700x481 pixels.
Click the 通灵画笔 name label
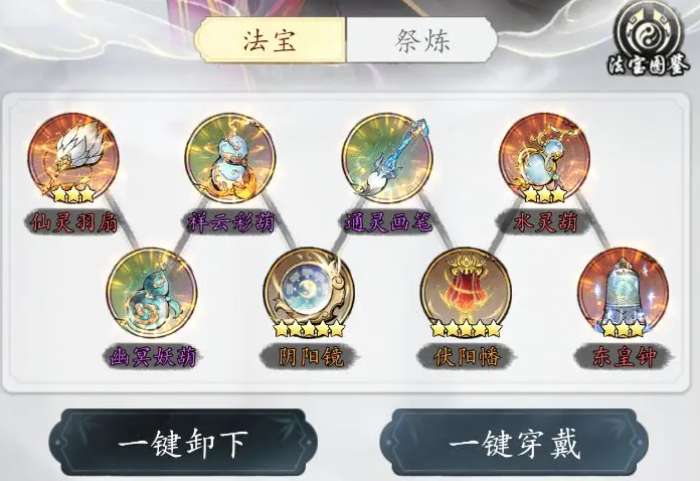[388, 222]
